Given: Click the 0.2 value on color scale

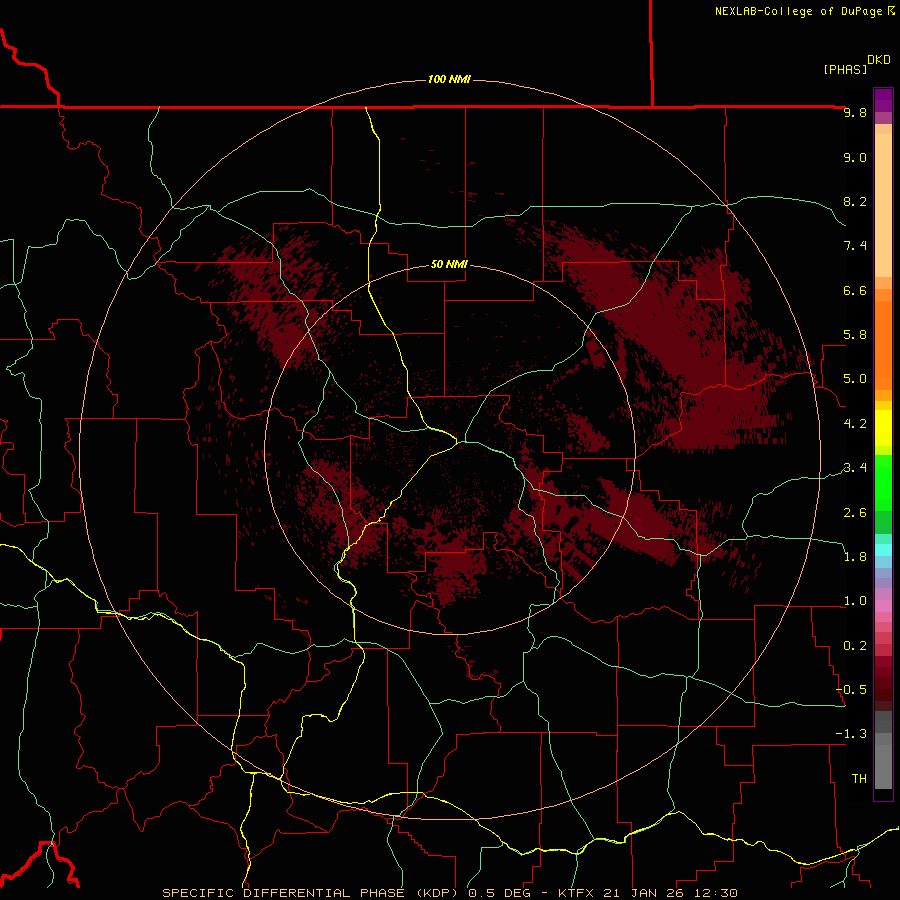Looking at the screenshot, I should click(x=855, y=646).
